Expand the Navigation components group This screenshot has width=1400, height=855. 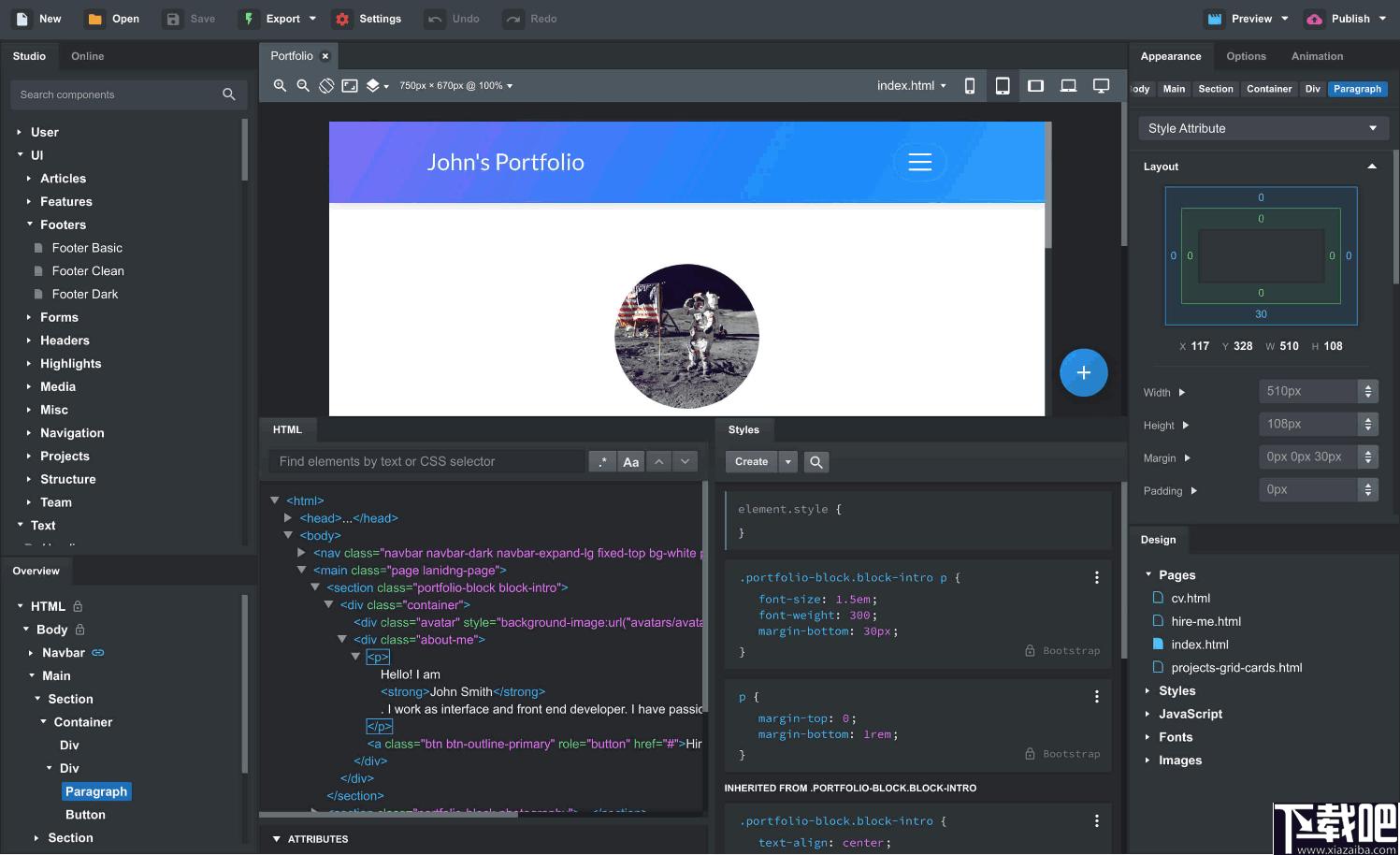pyautogui.click(x=29, y=433)
